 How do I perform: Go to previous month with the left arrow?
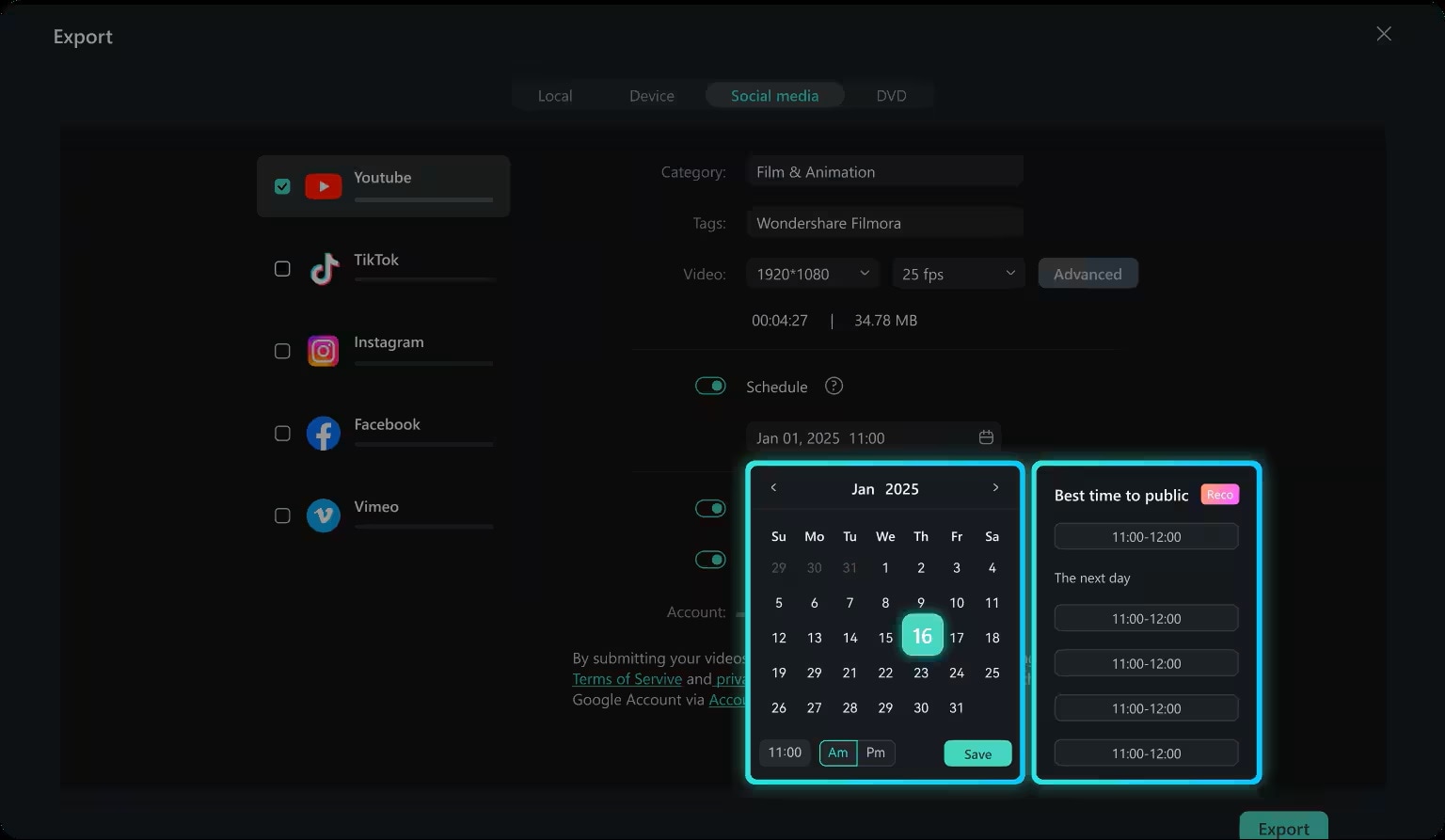pos(773,487)
